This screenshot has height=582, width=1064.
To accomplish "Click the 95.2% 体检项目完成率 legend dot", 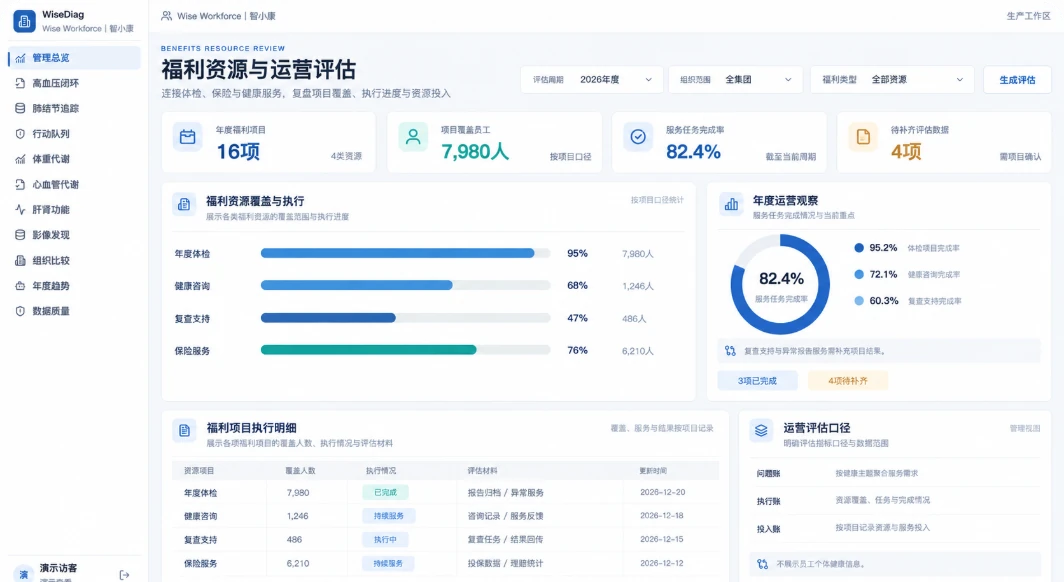I will click(x=859, y=248).
